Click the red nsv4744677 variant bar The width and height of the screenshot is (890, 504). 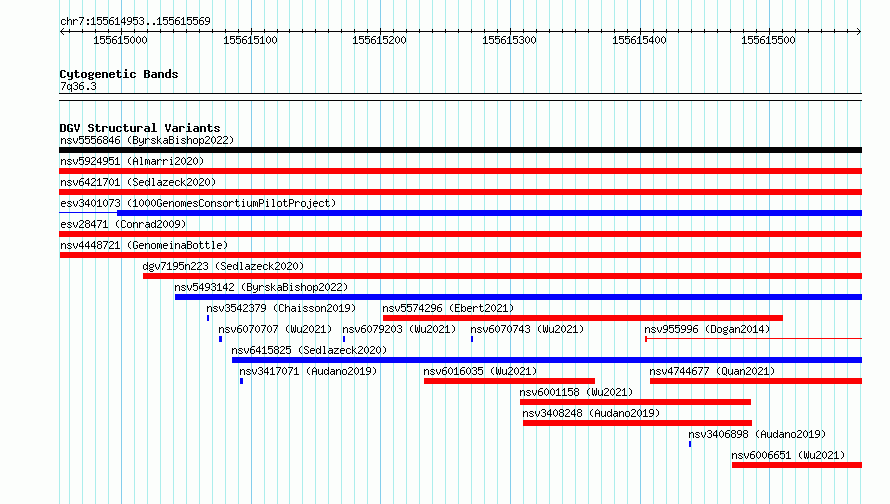coord(755,381)
